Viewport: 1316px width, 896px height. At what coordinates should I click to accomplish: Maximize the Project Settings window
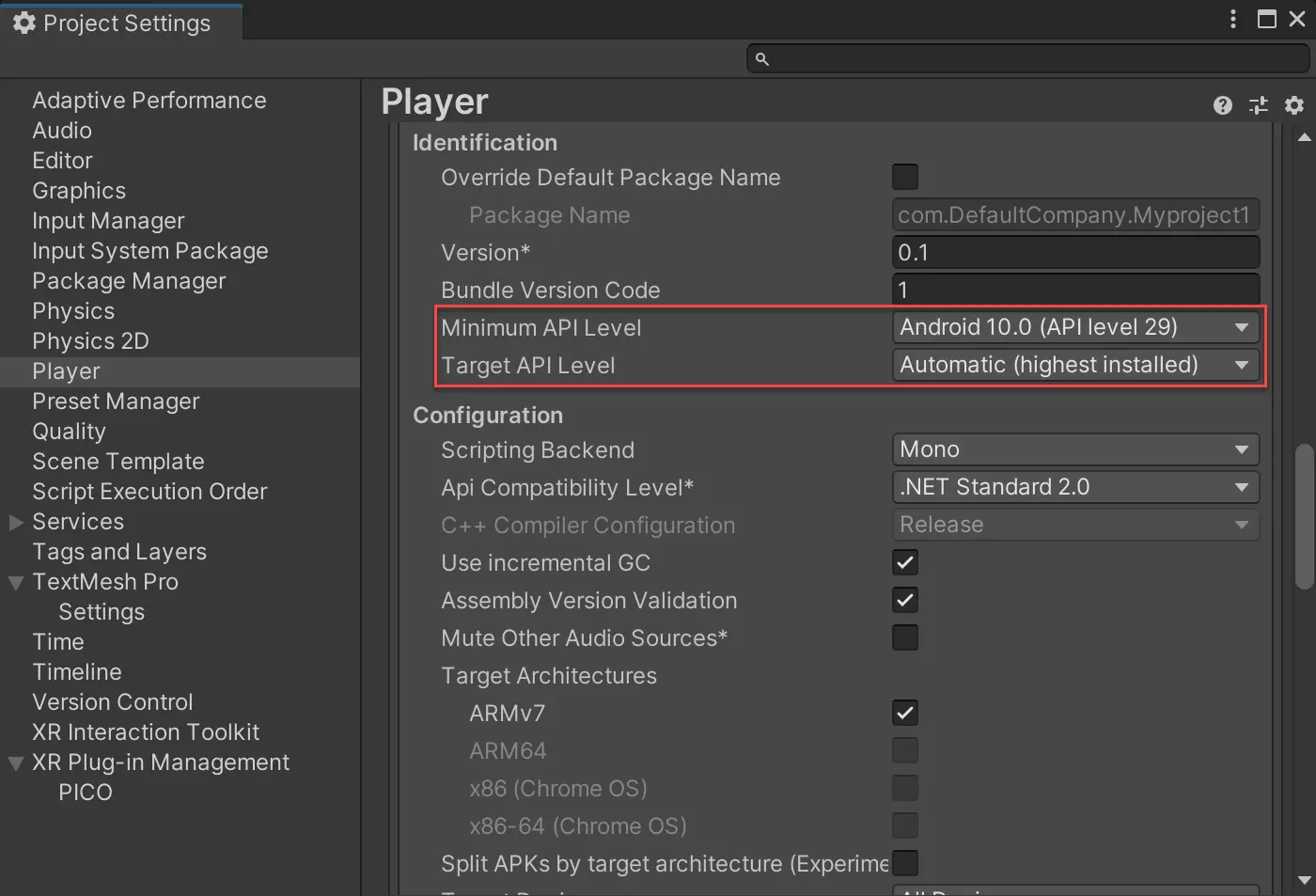[1267, 20]
